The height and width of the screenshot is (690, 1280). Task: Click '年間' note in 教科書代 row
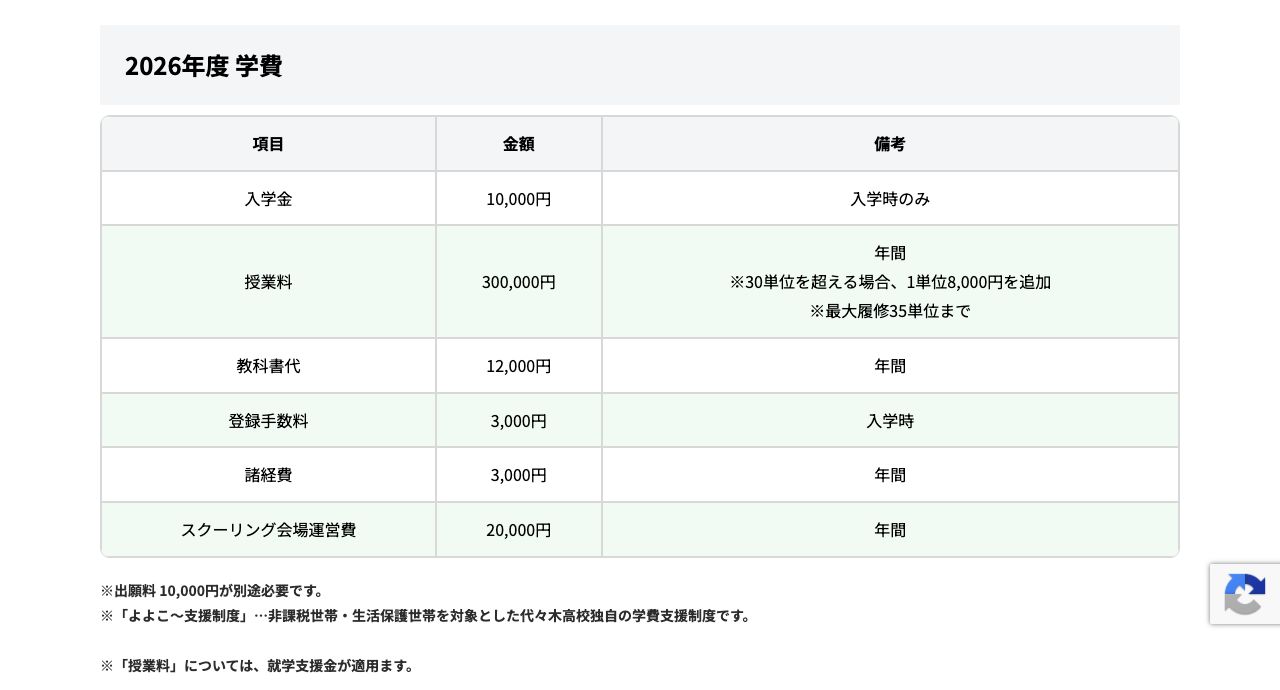[890, 366]
